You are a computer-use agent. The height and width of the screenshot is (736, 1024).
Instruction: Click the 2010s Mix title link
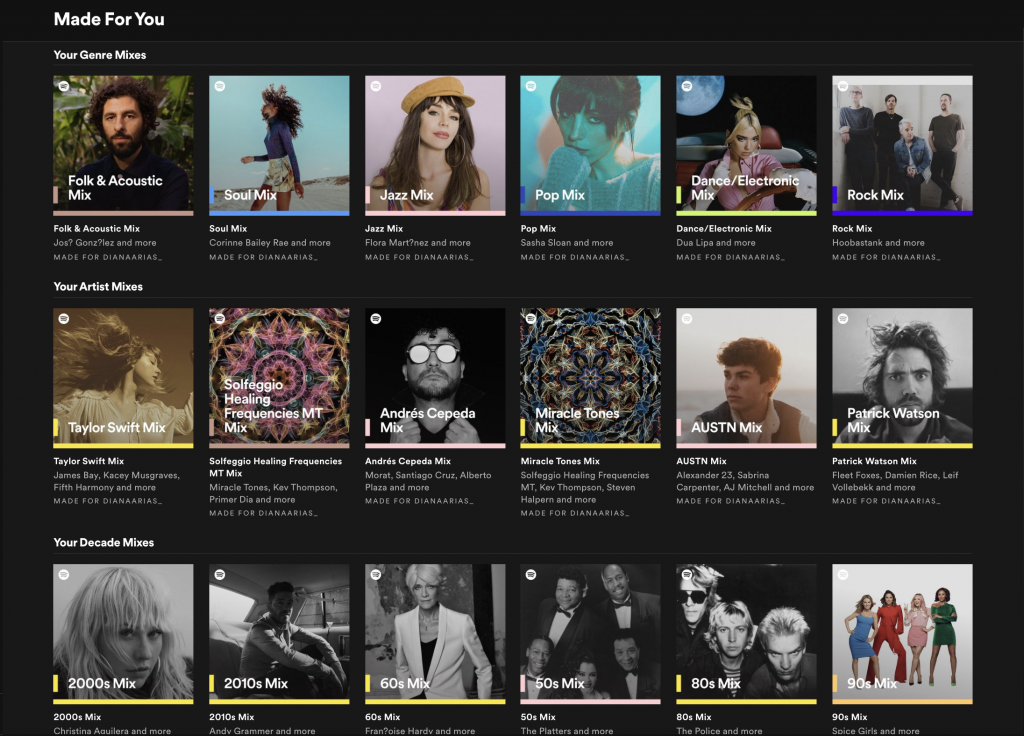[232, 717]
